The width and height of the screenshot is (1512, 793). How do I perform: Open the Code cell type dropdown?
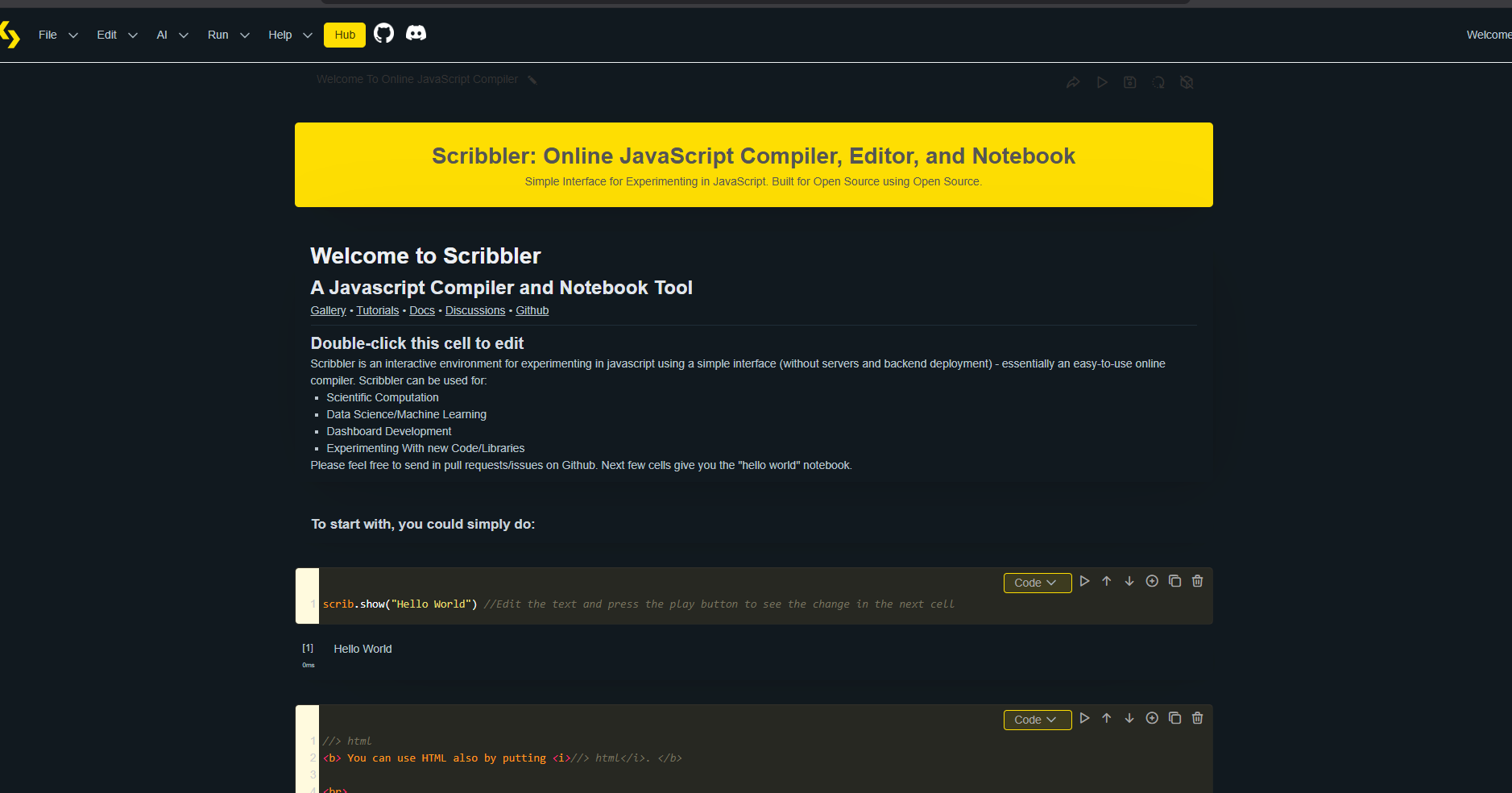(x=1038, y=582)
